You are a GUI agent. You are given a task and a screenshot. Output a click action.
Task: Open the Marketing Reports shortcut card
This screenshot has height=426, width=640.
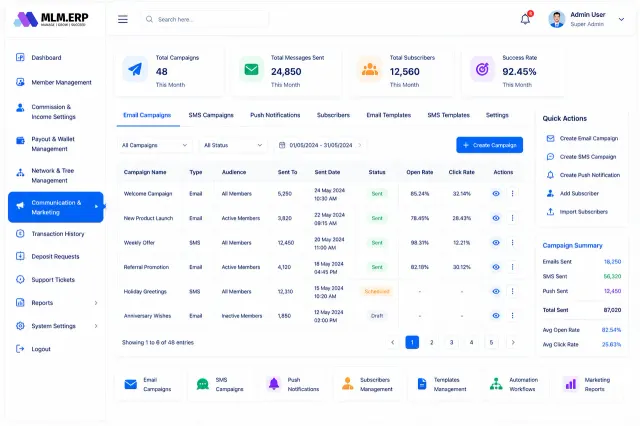(589, 384)
